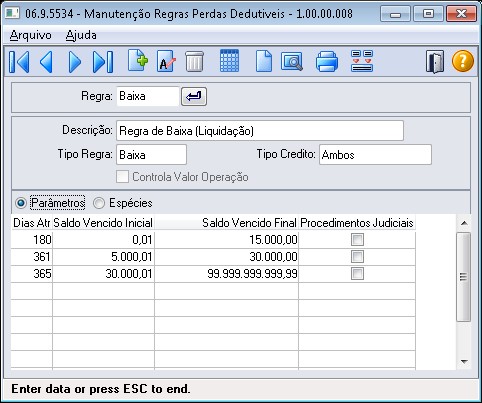Open the Arquivo menu

30,35
